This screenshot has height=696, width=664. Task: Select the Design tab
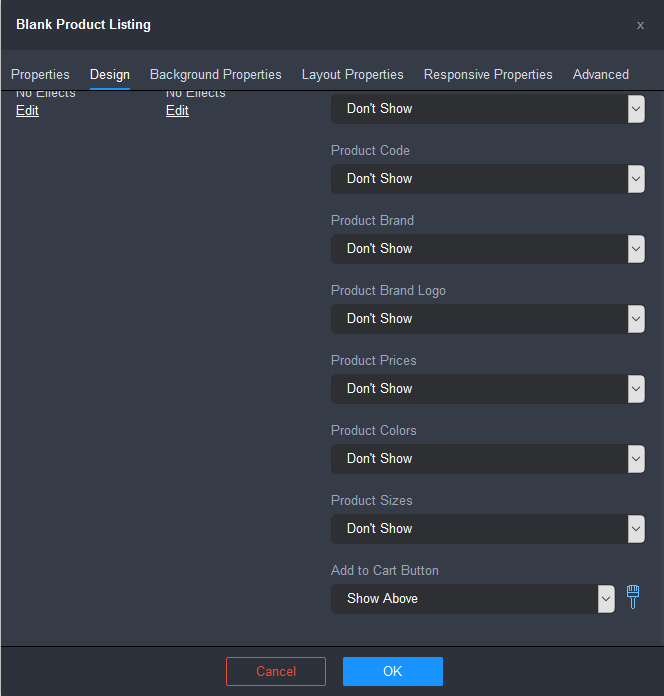coord(110,74)
